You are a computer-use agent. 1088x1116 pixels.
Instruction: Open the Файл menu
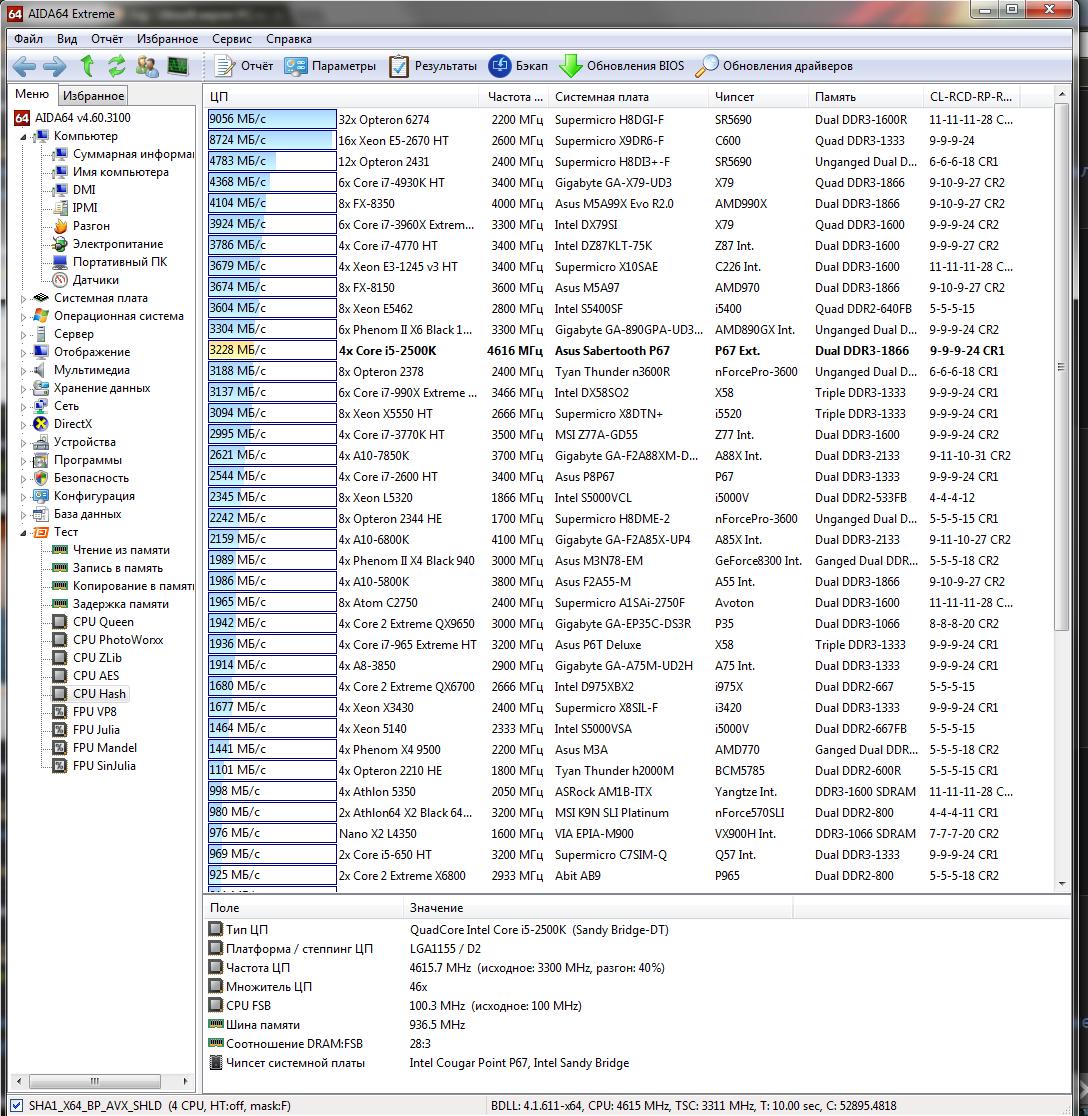pos(28,39)
